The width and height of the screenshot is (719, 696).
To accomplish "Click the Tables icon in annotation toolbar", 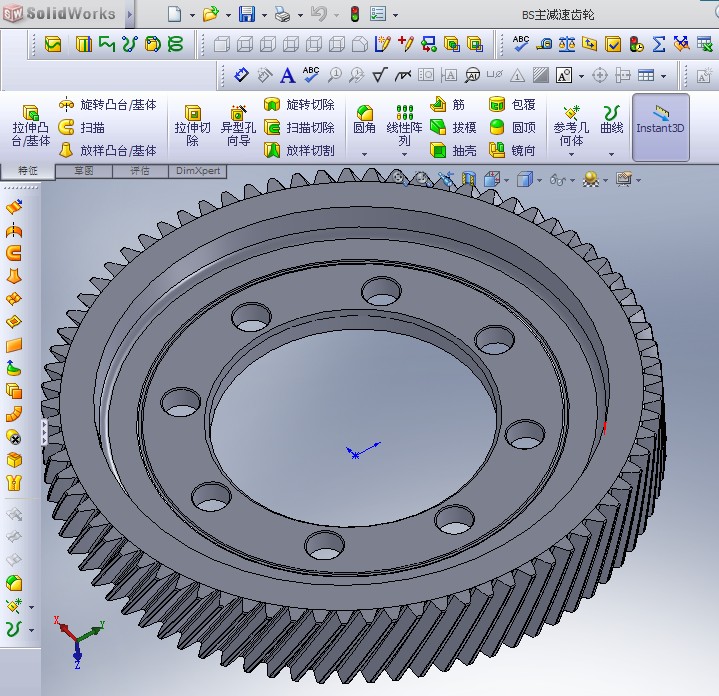I will [x=646, y=75].
